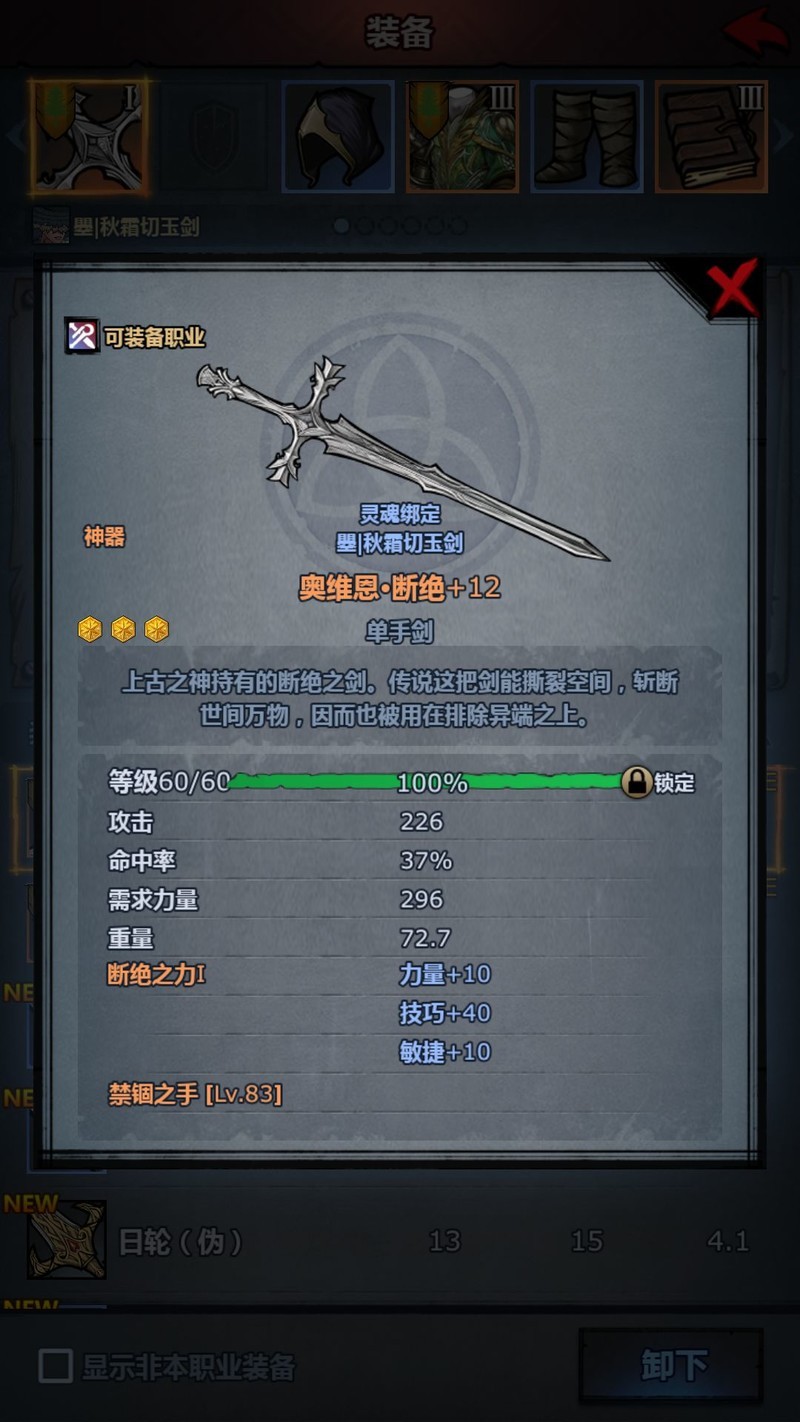The width and height of the screenshot is (800, 1422).
Task: Select the sword weapon equipment slot
Action: click(90, 136)
